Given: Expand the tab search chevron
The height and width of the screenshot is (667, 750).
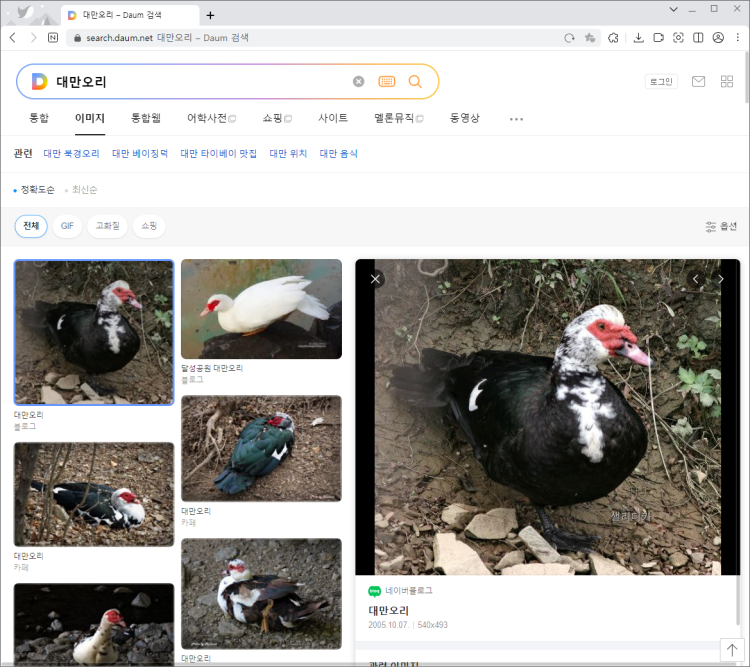Looking at the screenshot, I should pos(673,9).
